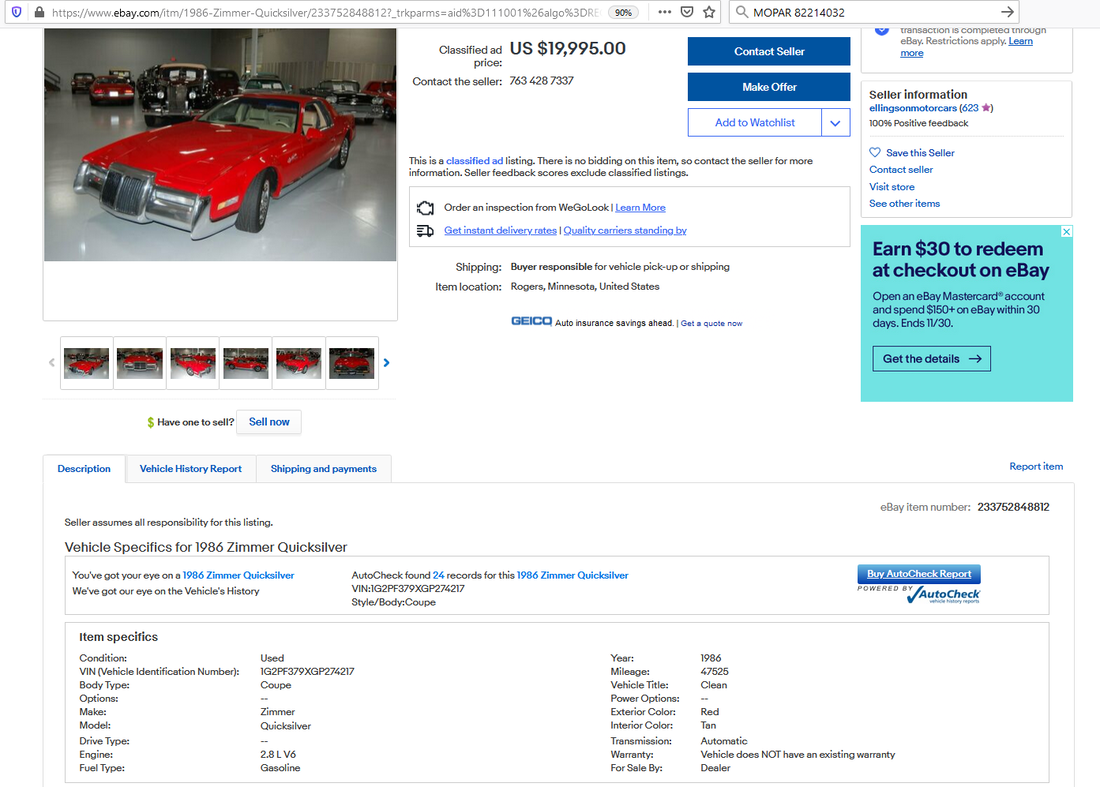
Task: Open the Vehicle History Report tab
Action: pyautogui.click(x=191, y=469)
